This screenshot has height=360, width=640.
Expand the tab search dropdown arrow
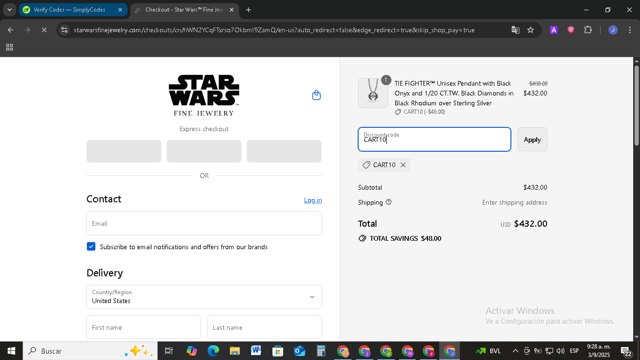pyautogui.click(x=9, y=10)
